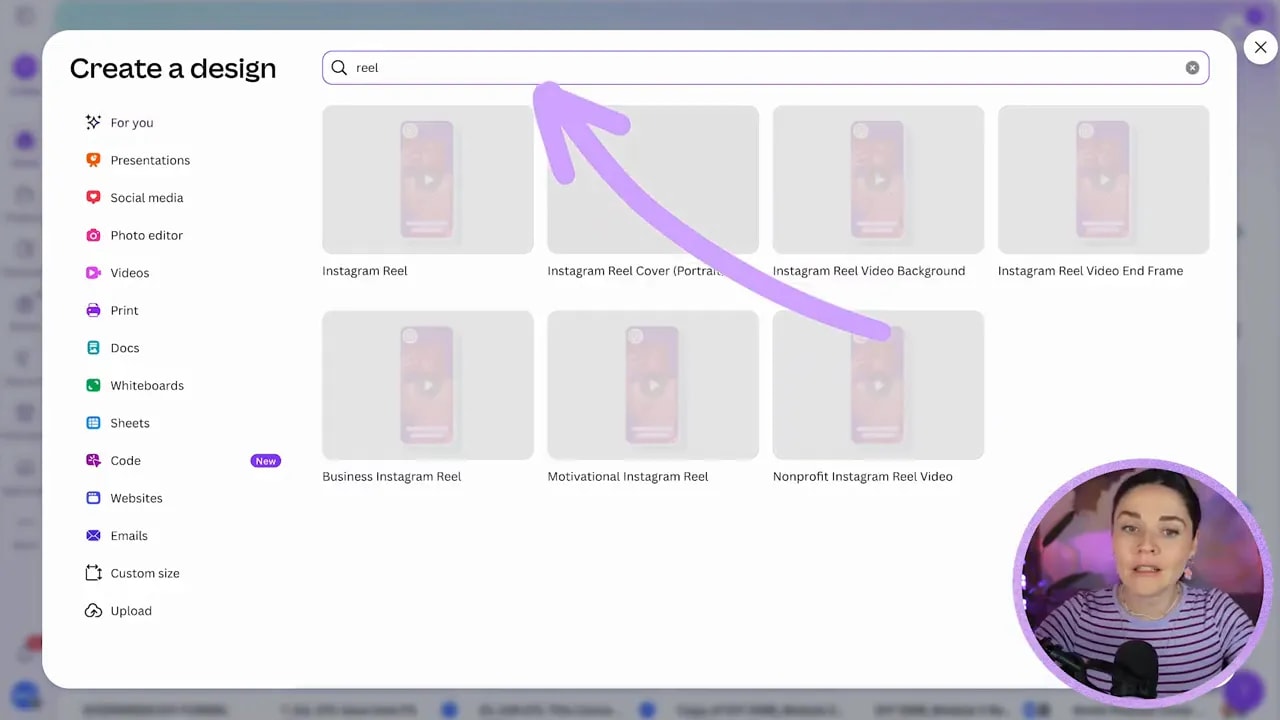Select the Instagram Reel thumbnail
The width and height of the screenshot is (1280, 720).
(x=428, y=179)
